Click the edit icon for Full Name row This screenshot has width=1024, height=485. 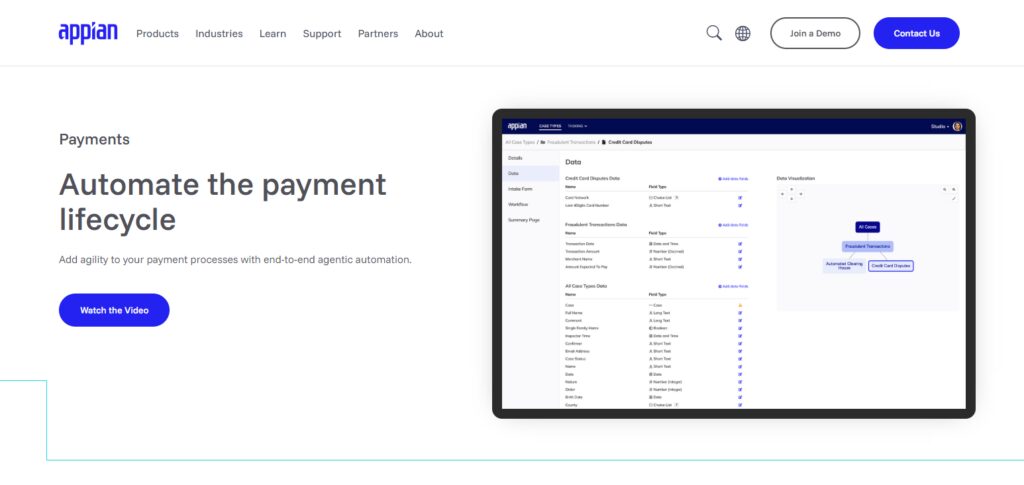(x=740, y=313)
